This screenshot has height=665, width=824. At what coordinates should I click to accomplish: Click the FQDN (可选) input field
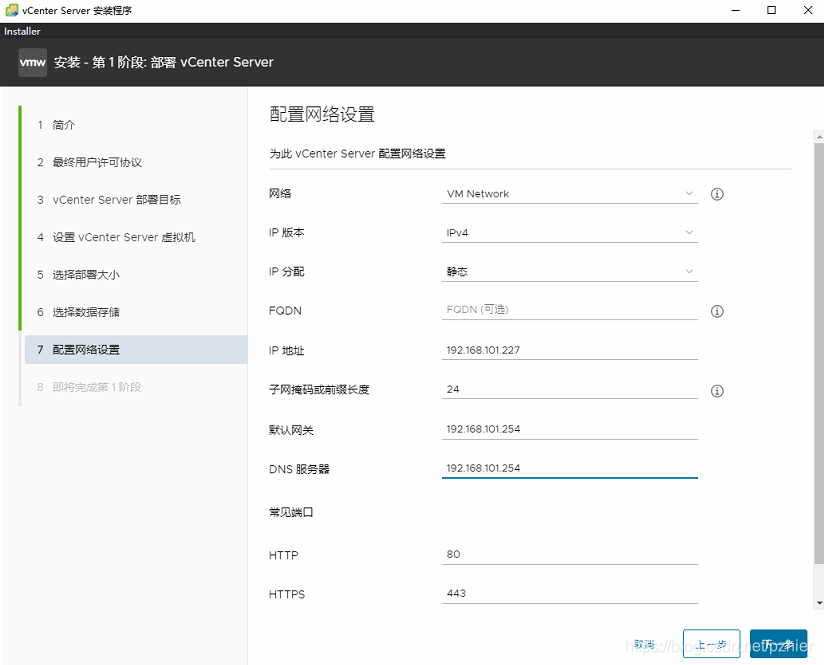tap(570, 310)
